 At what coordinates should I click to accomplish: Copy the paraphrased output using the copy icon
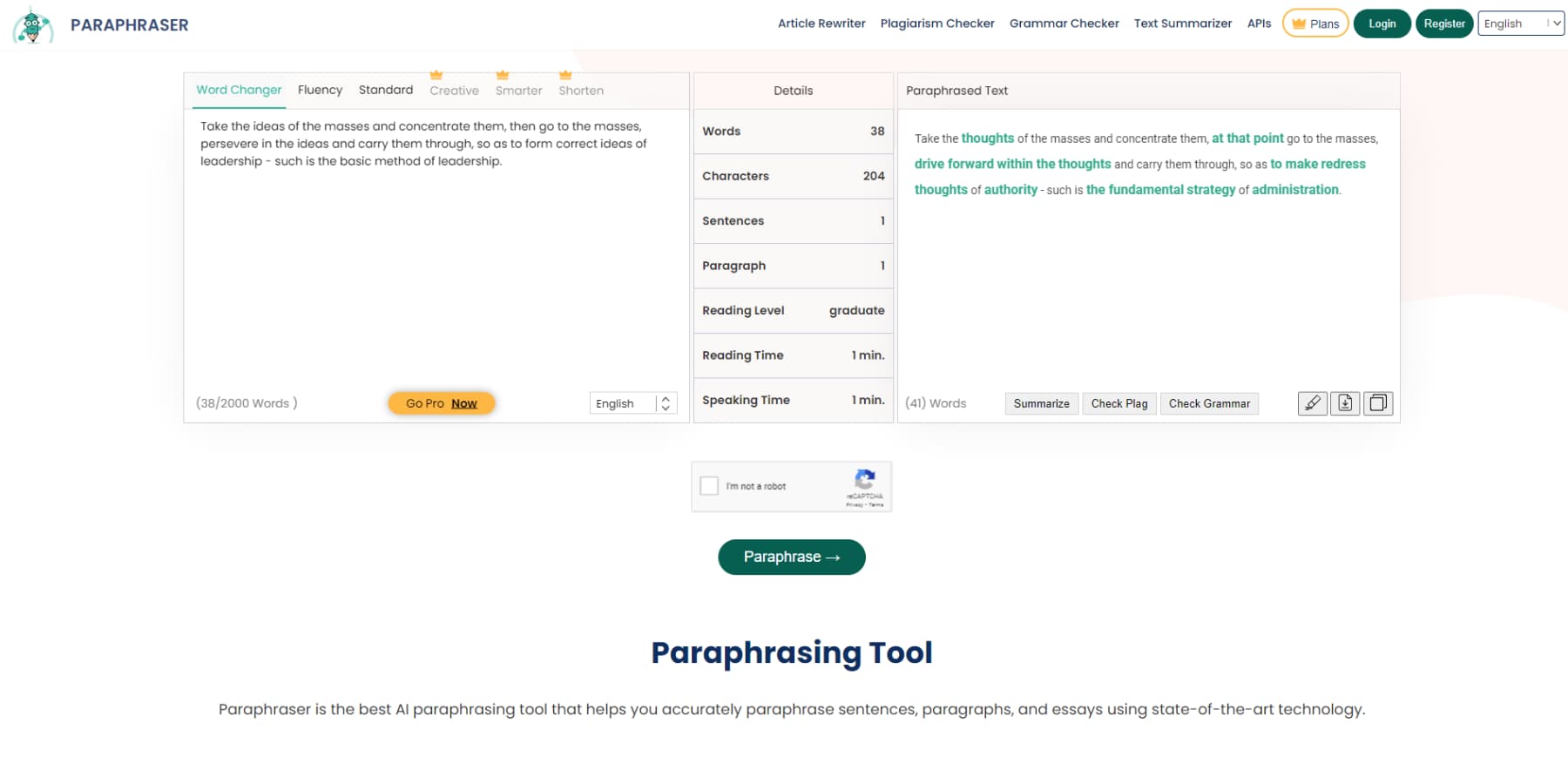click(x=1377, y=403)
